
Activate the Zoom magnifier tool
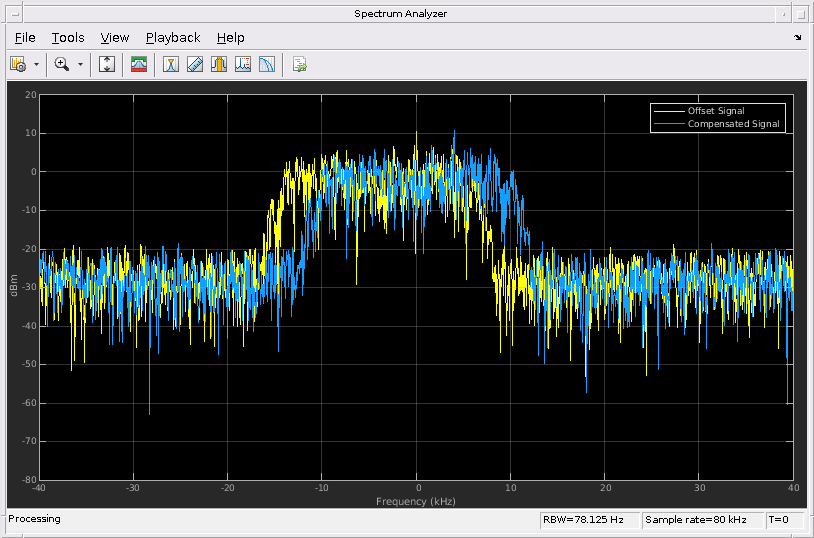click(62, 64)
